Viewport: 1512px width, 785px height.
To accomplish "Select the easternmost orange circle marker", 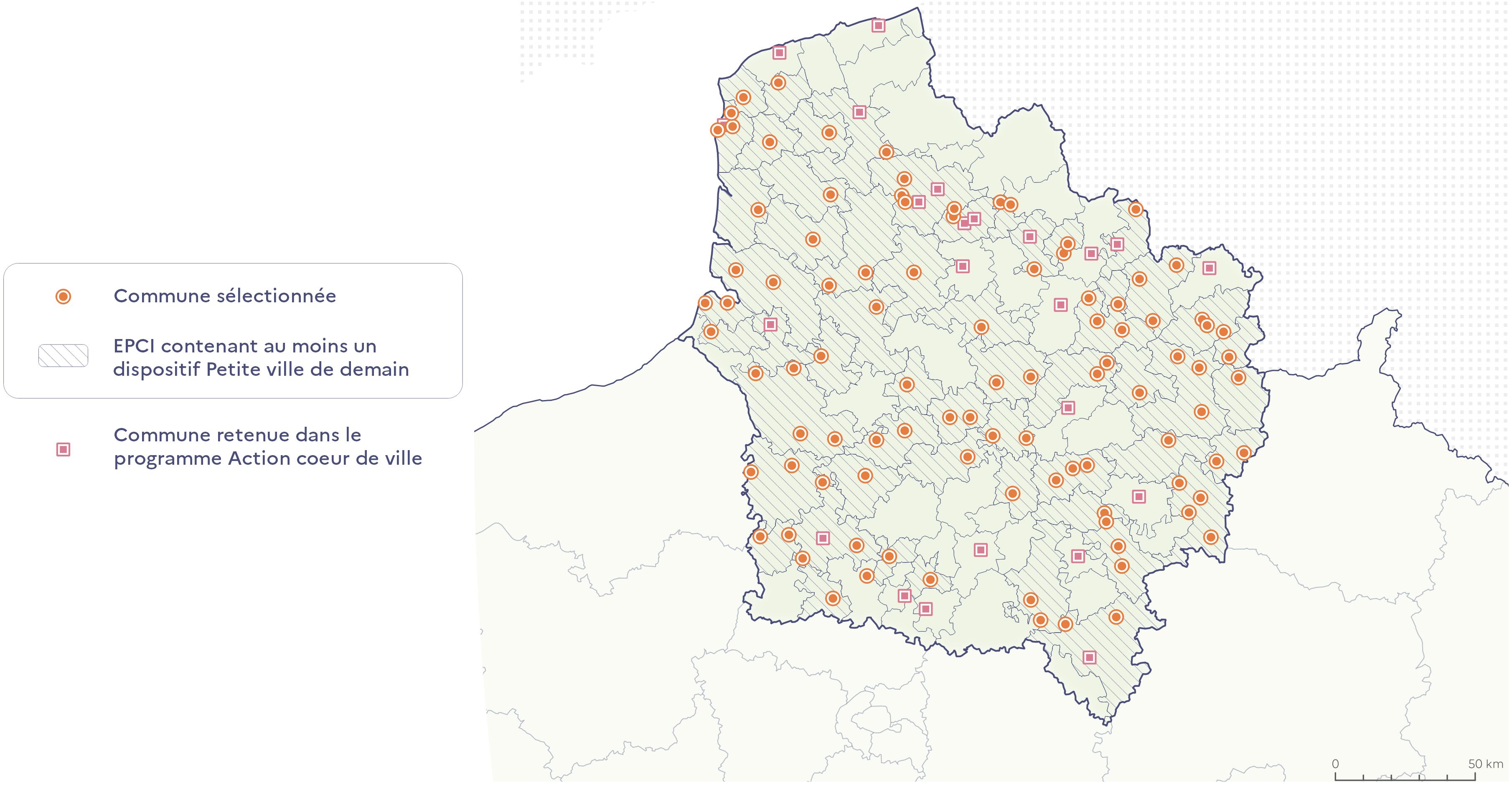I will 1244,453.
